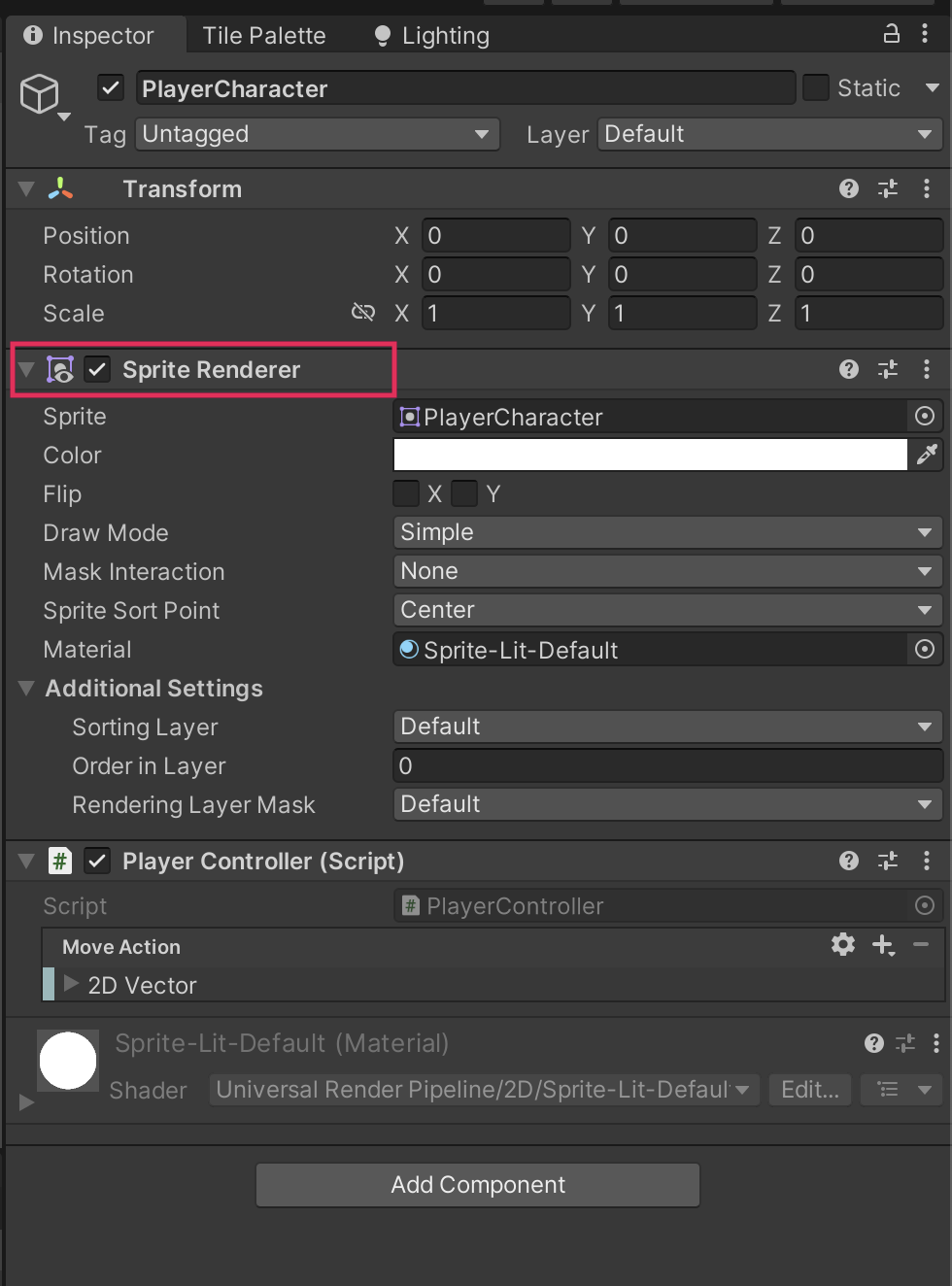Click the material Edit button
Image resolution: width=952 pixels, height=1286 pixels.
[810, 1090]
